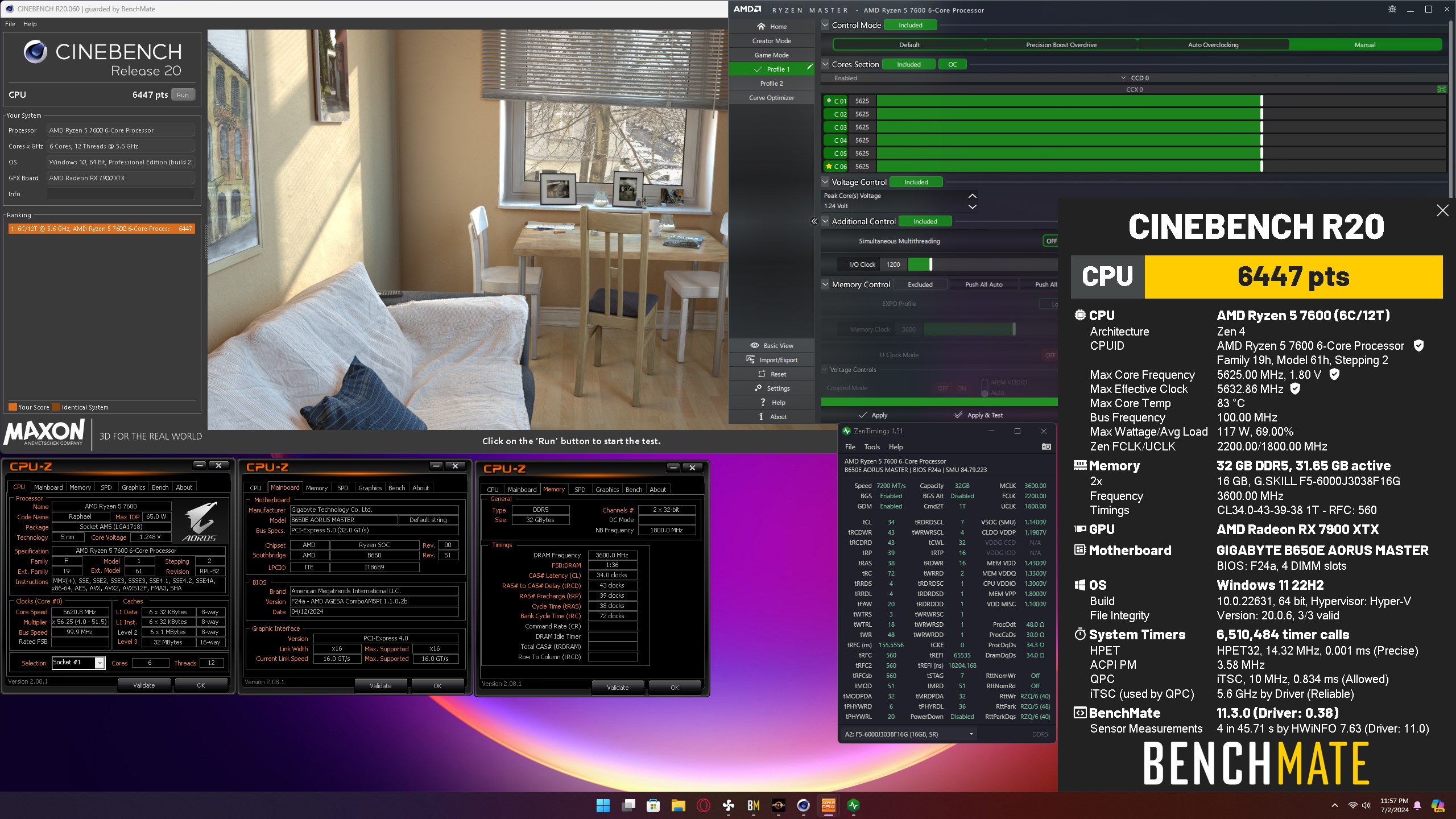Image resolution: width=1456 pixels, height=819 pixels.
Task: Click the edit pencil on Profile 1
Action: 809,68
